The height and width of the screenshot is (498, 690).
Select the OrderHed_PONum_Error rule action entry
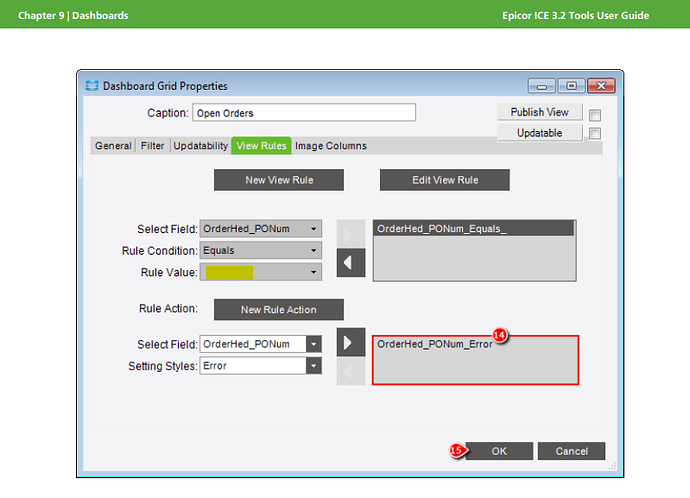435,344
